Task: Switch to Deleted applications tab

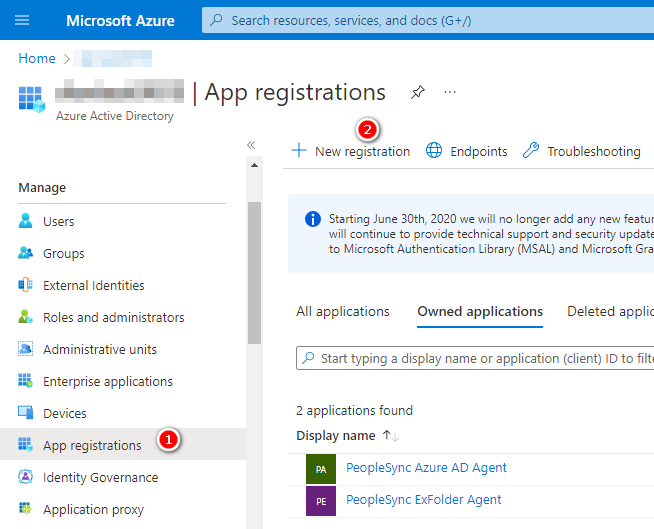Action: [610, 312]
